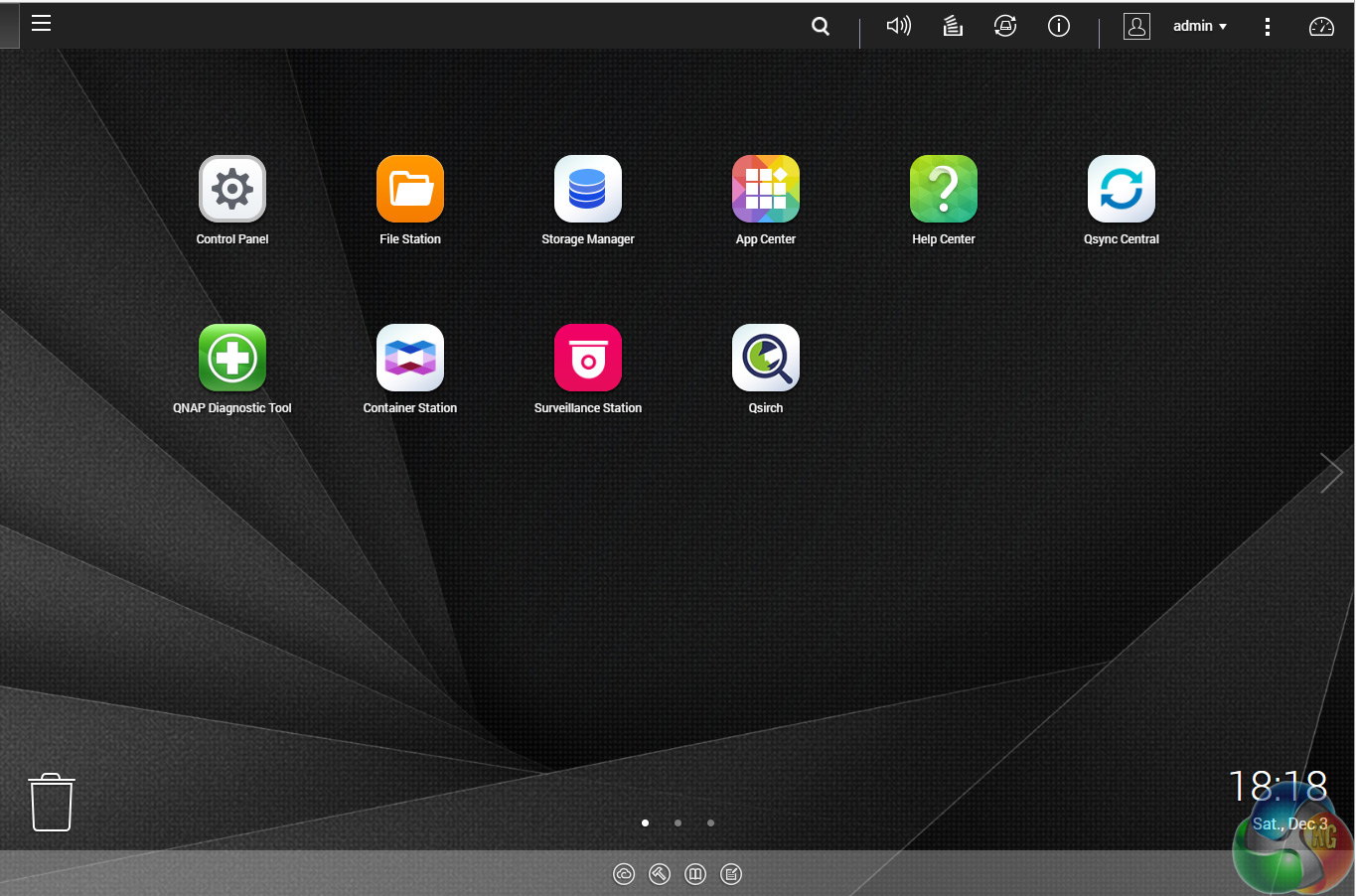Viewport: 1356px width, 896px height.
Task: Click the feedback note icon in bottom bar
Action: point(731,874)
